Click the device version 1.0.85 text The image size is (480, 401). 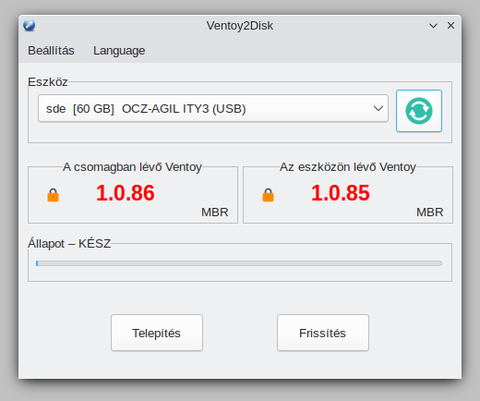point(340,193)
